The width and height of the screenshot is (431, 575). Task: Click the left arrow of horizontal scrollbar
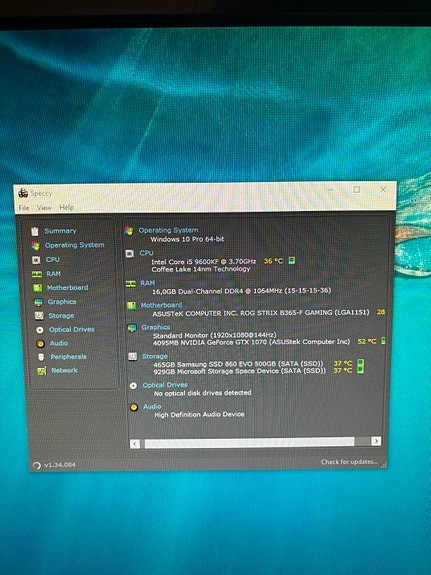pos(135,444)
